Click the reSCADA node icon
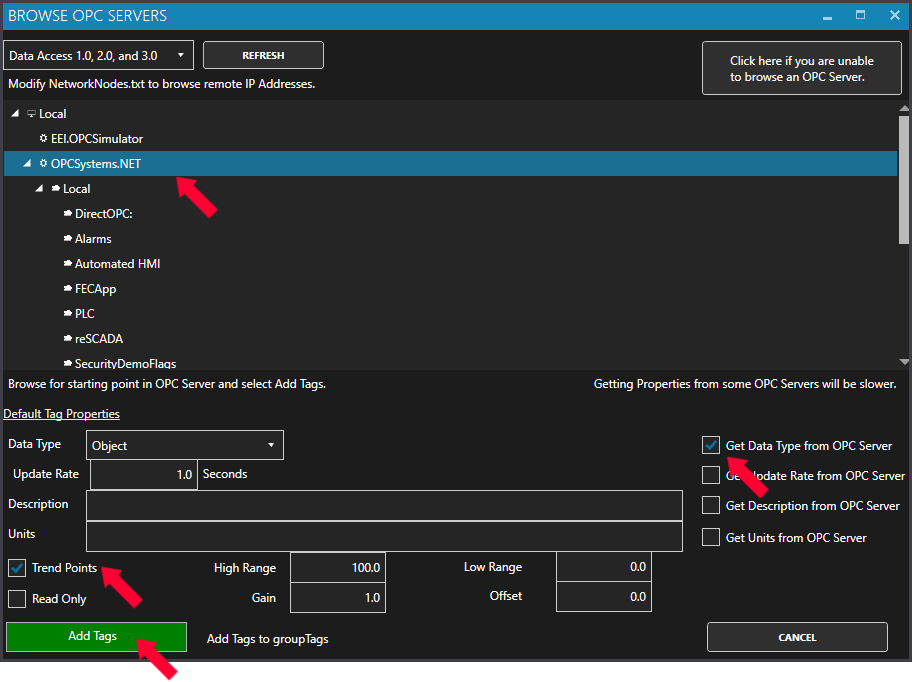 tap(67, 339)
